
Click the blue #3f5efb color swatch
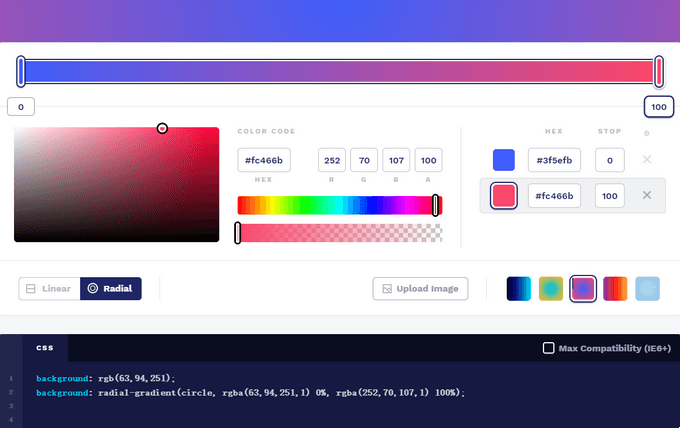[x=504, y=160]
